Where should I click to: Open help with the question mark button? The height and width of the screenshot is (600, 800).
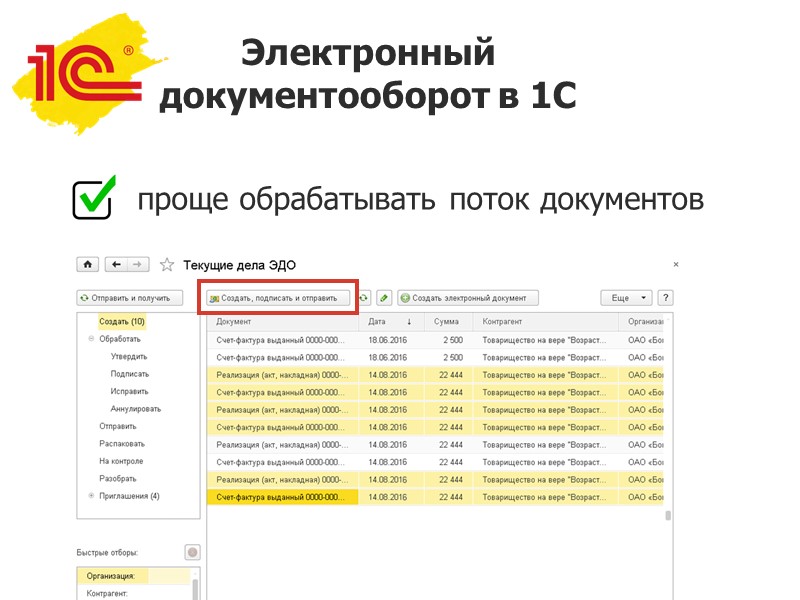click(x=665, y=298)
